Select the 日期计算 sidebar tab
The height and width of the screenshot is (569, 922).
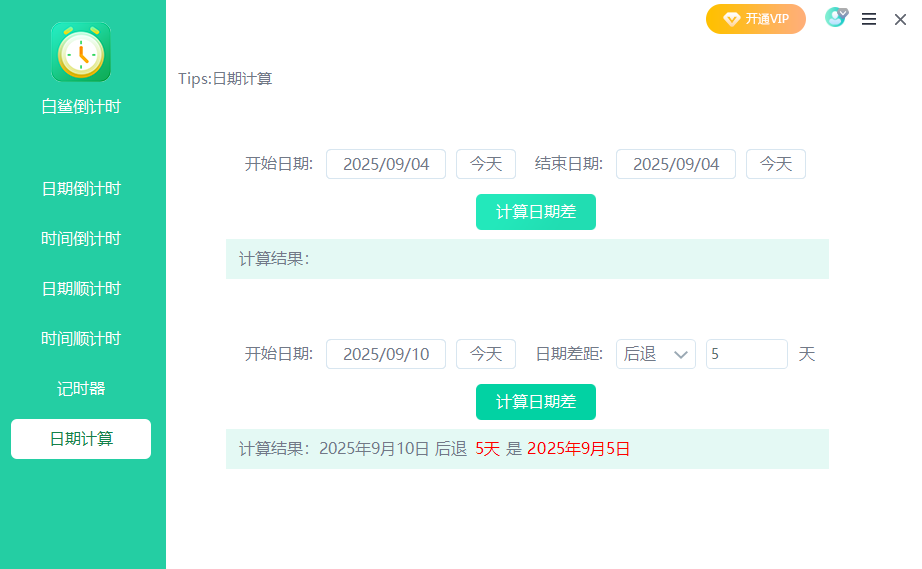[x=81, y=439]
